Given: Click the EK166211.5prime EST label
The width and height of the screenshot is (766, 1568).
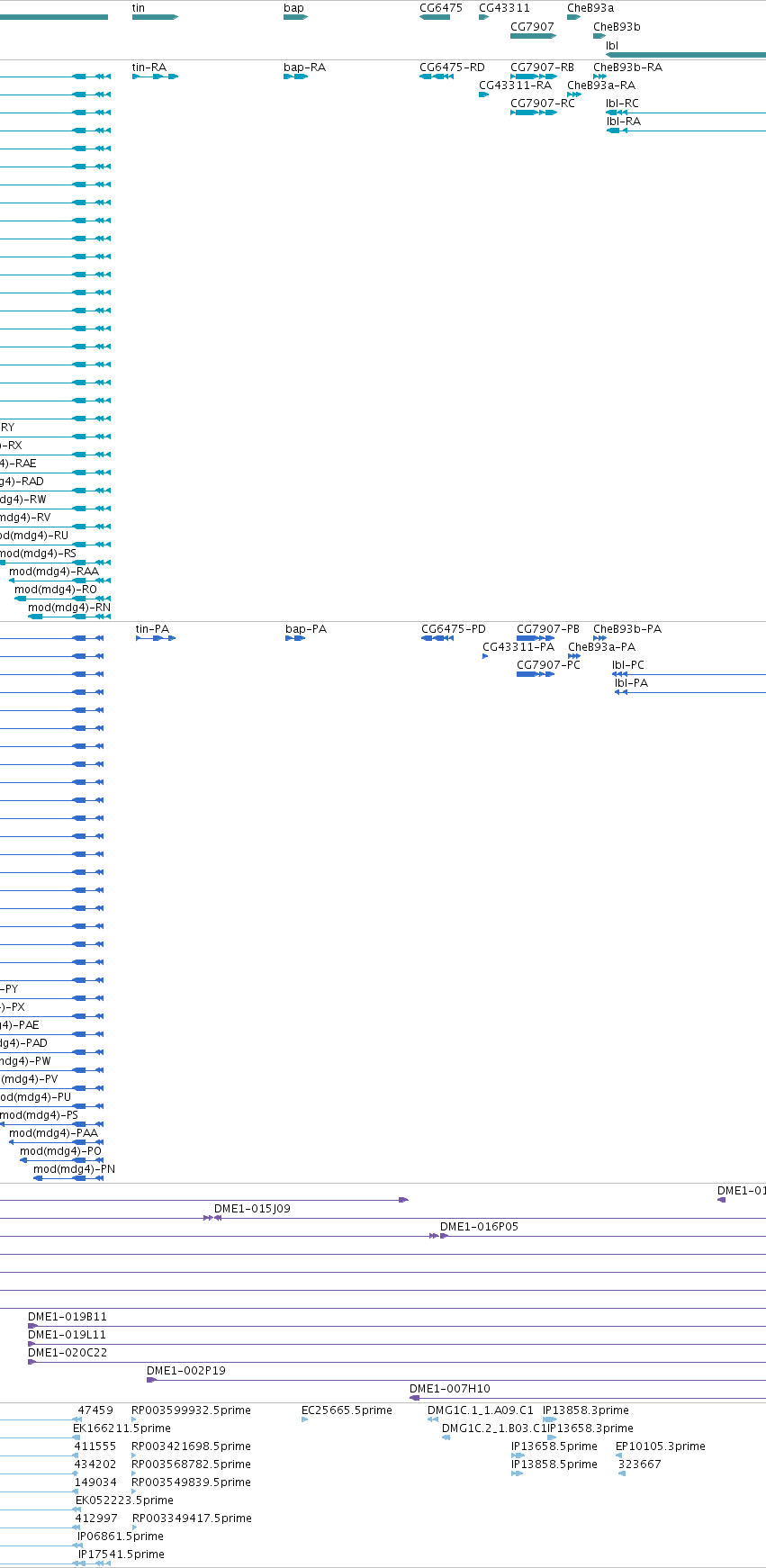Looking at the screenshot, I should point(122,1428).
